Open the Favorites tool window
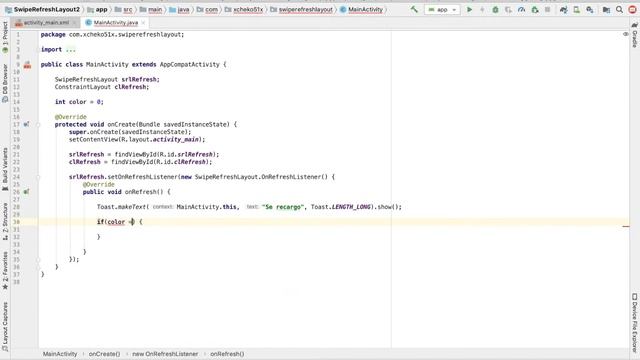640x360 pixels. click(5, 270)
